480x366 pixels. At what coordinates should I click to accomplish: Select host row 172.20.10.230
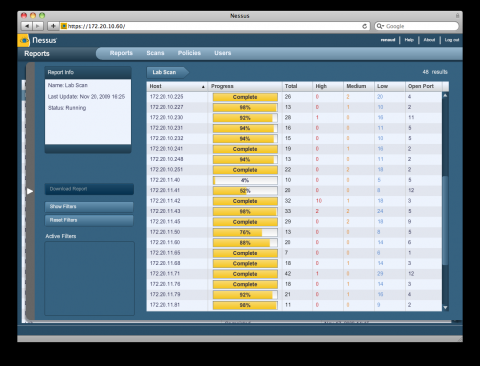point(294,118)
